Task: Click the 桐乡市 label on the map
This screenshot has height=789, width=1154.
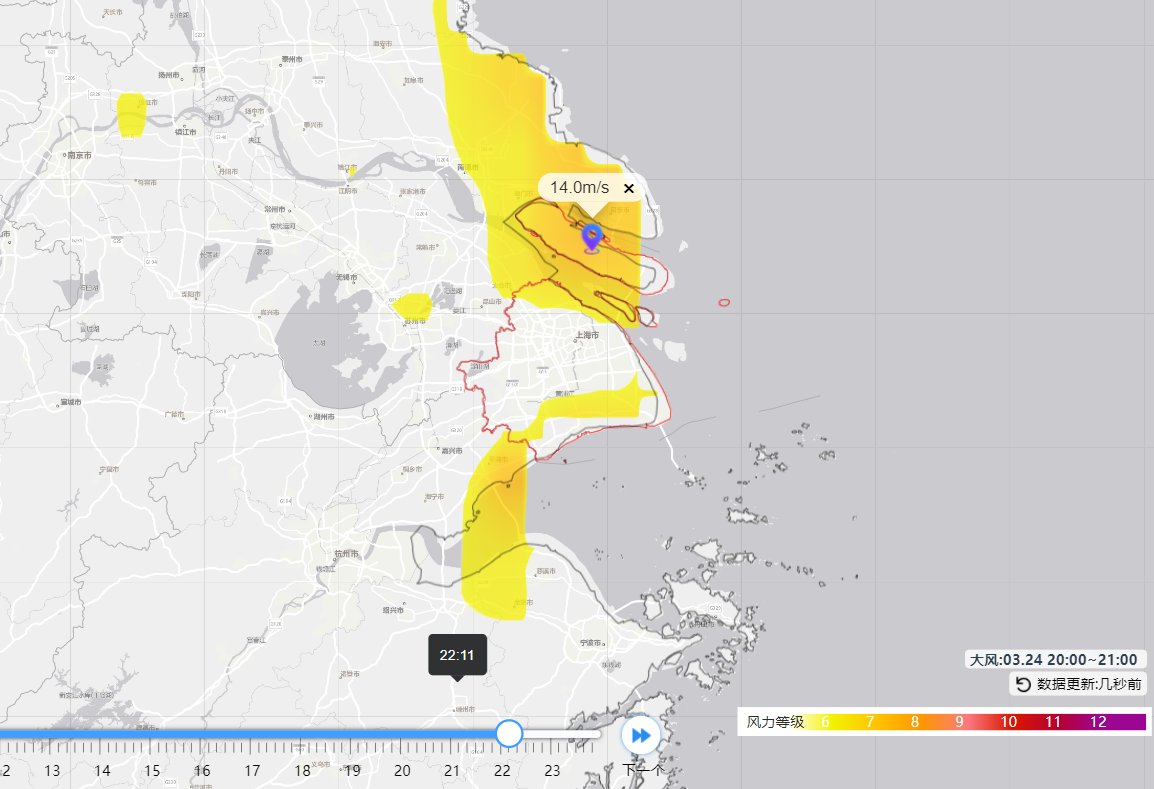Action: click(x=412, y=469)
